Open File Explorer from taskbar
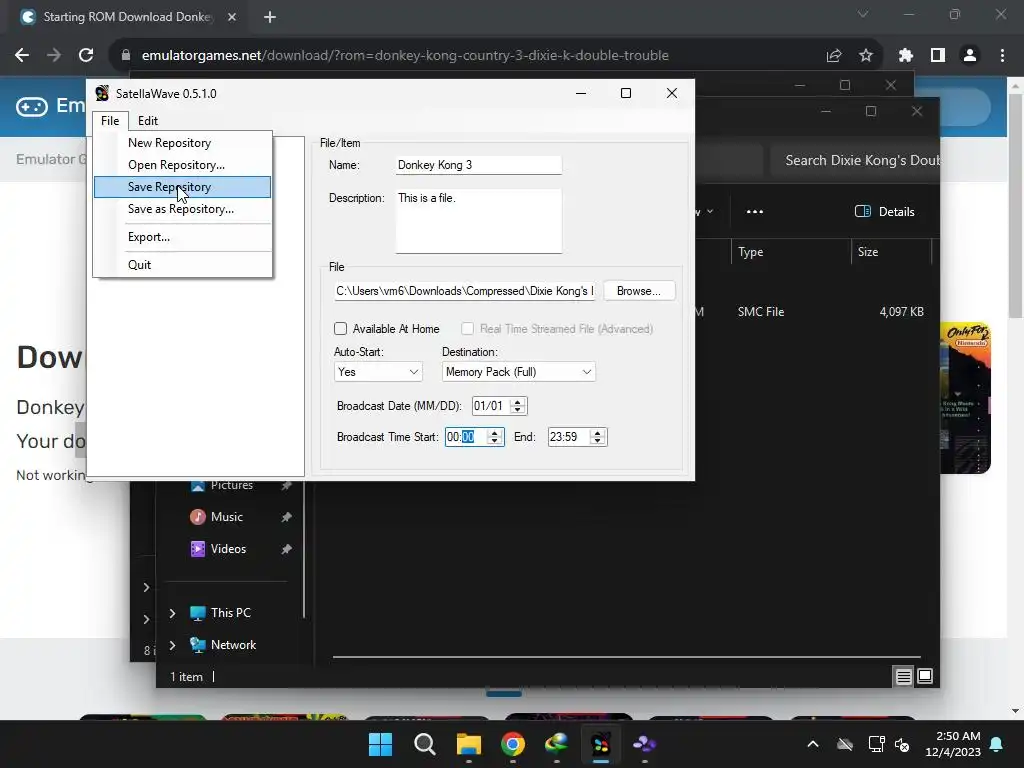 click(x=468, y=744)
